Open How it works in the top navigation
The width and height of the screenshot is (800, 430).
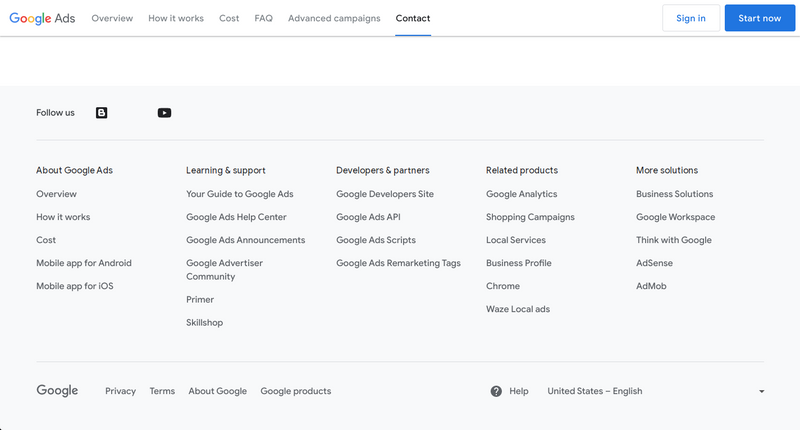pos(176,18)
